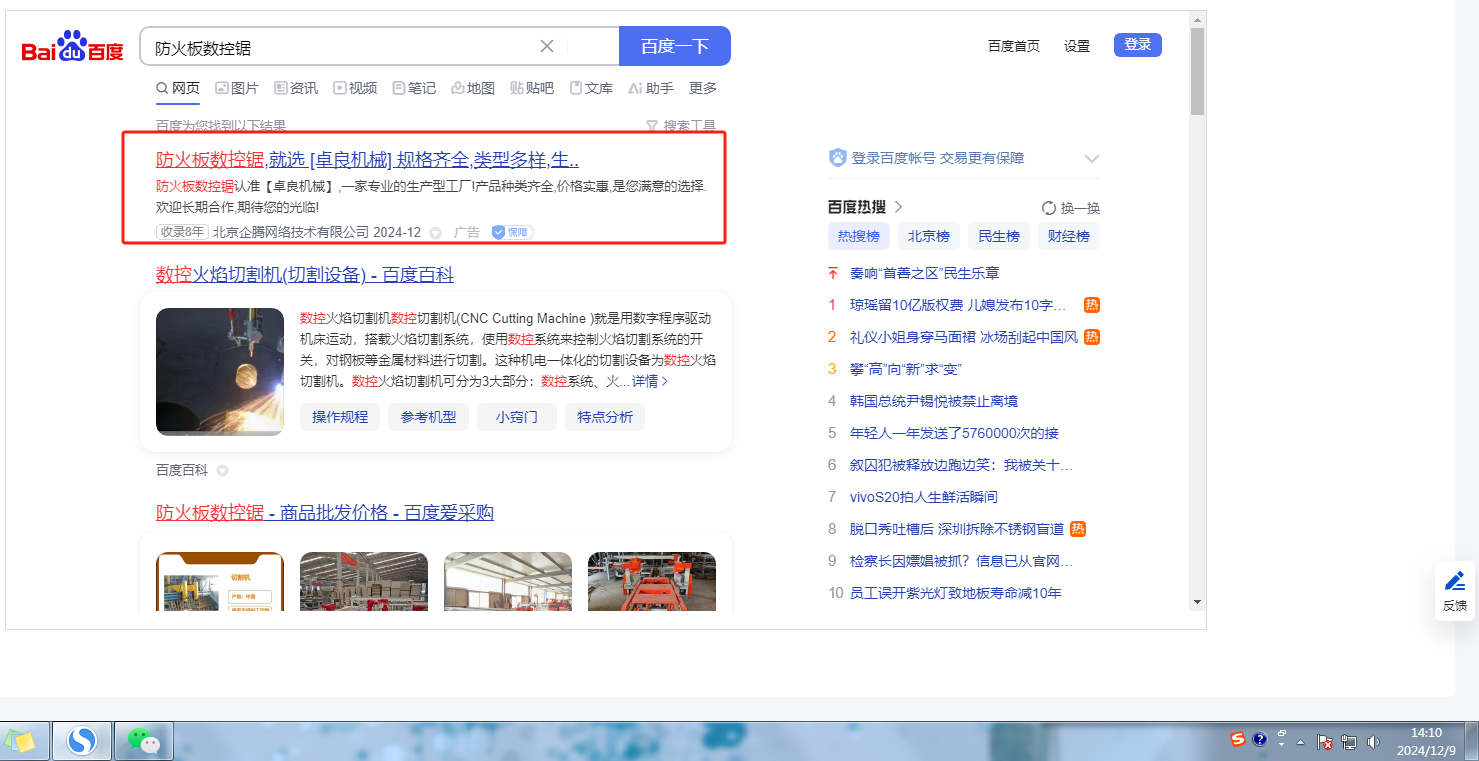Click the Baidu logo
This screenshot has height=761, width=1479.
click(x=73, y=47)
